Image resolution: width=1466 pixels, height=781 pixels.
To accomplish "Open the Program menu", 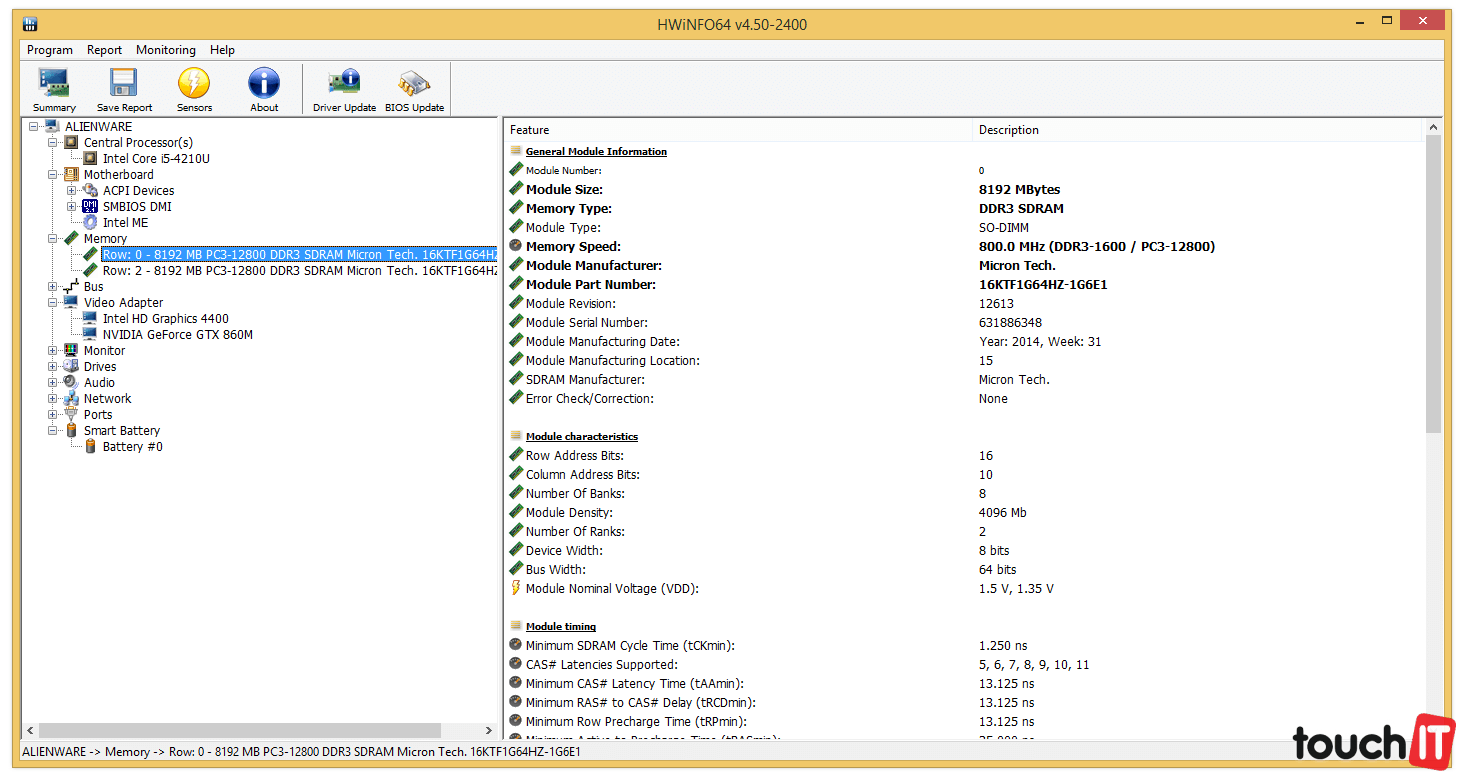I will click(x=49, y=50).
